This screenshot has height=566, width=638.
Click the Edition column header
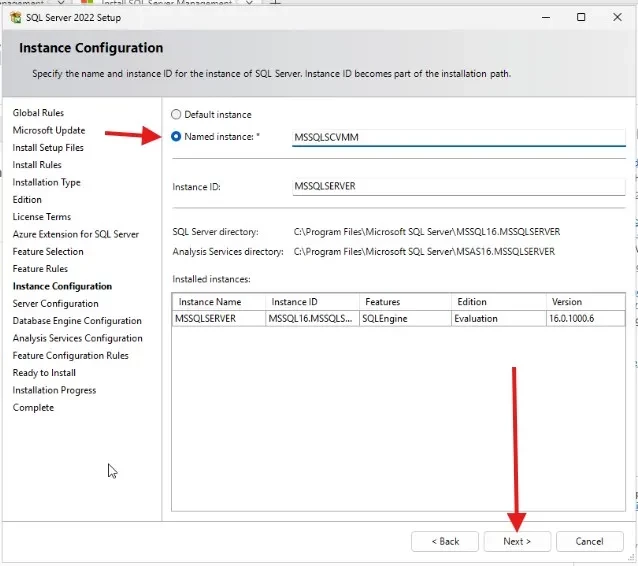pyautogui.click(x=498, y=302)
